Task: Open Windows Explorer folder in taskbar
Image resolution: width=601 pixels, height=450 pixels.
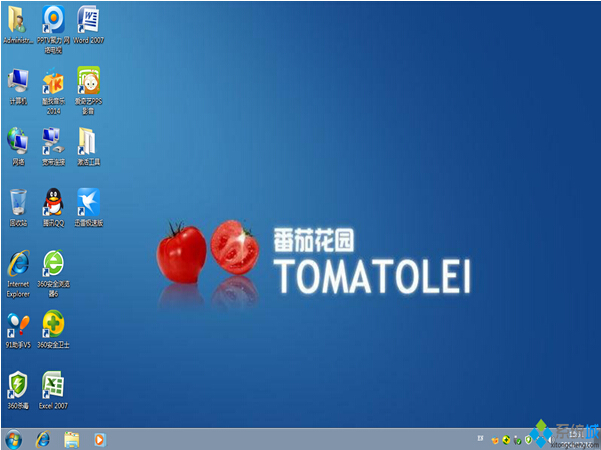Action: [x=71, y=439]
